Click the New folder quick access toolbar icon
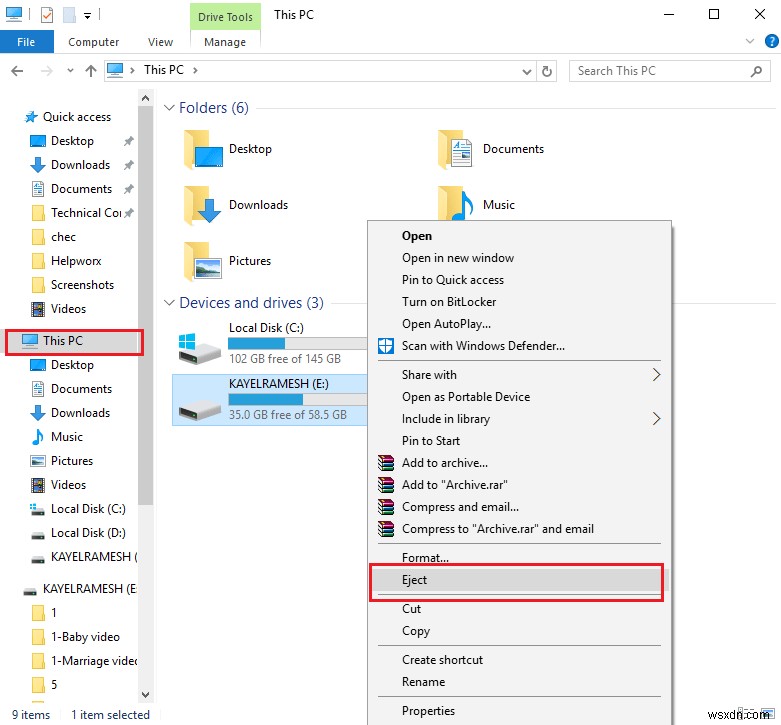Image resolution: width=781 pixels, height=725 pixels. (69, 15)
